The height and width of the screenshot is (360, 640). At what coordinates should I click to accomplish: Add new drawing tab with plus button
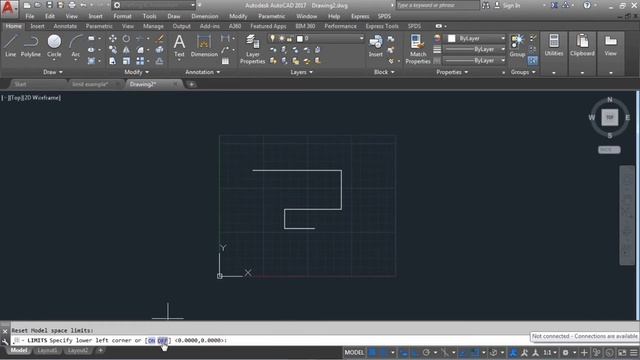191,84
